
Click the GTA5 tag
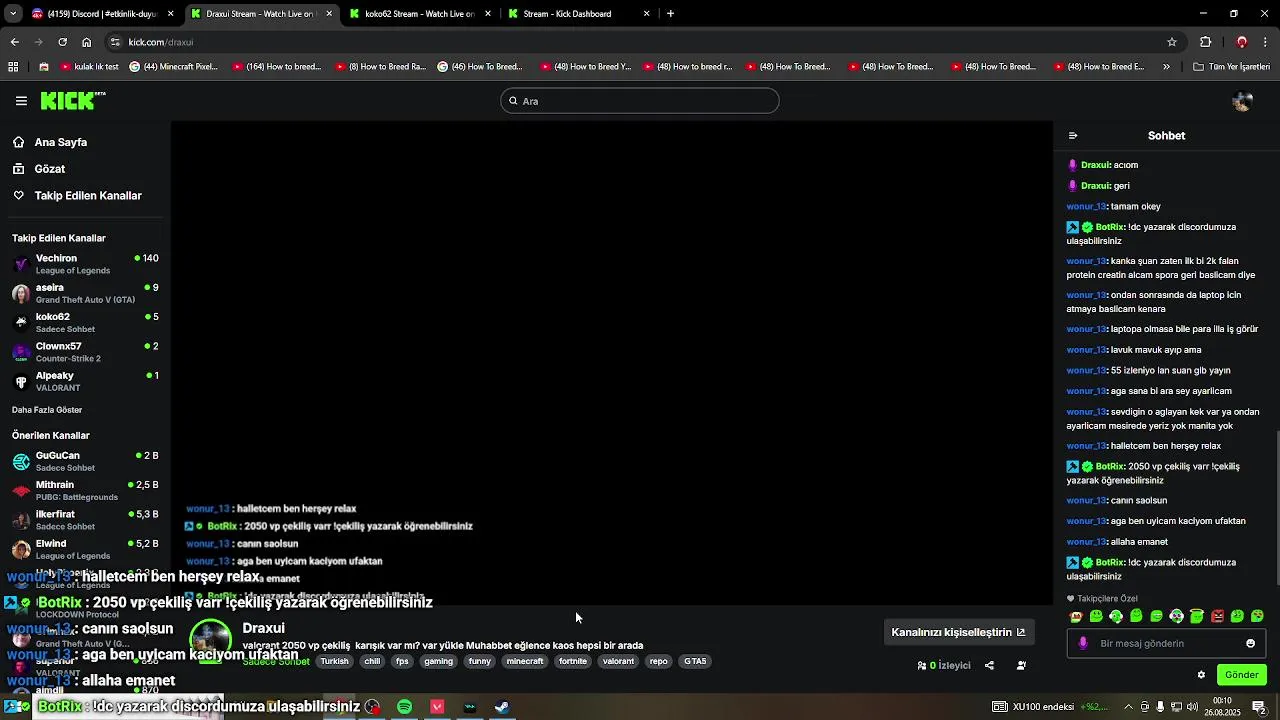[x=695, y=661]
